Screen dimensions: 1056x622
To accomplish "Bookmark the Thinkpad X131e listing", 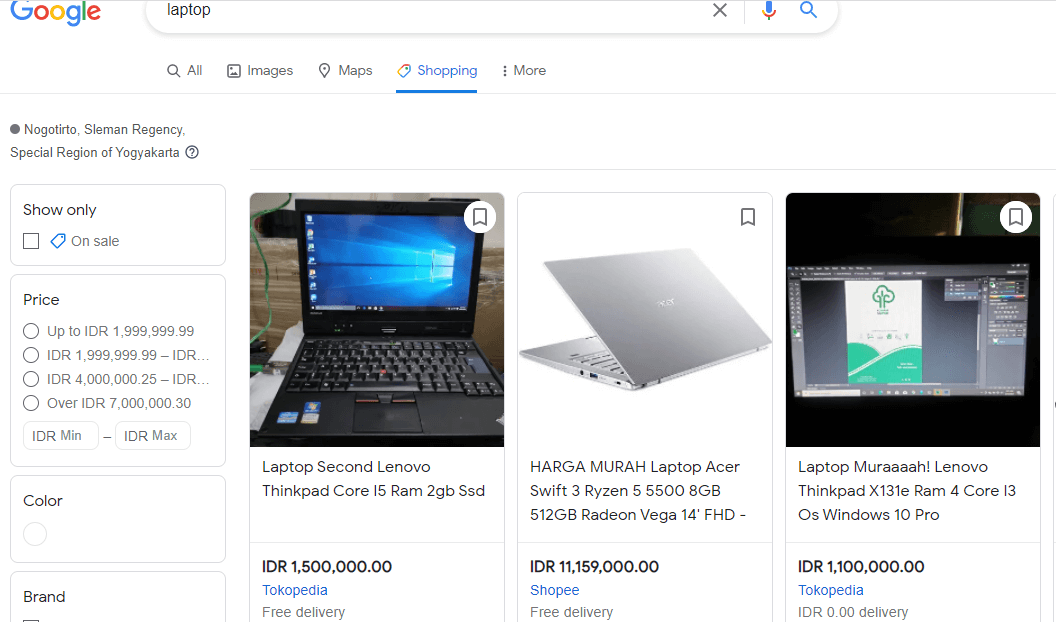I will pos(1016,217).
